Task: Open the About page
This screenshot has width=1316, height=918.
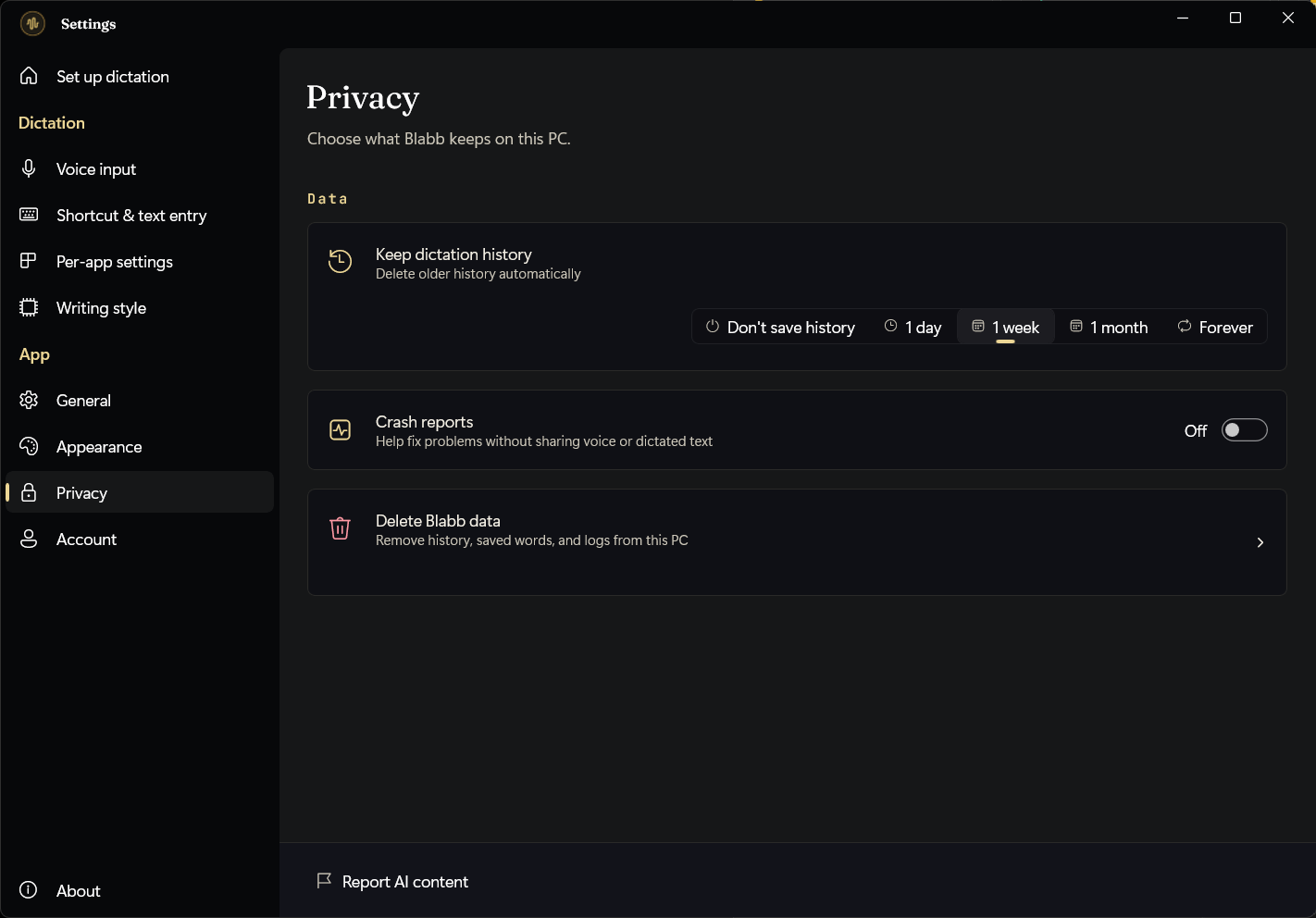Action: point(140,890)
